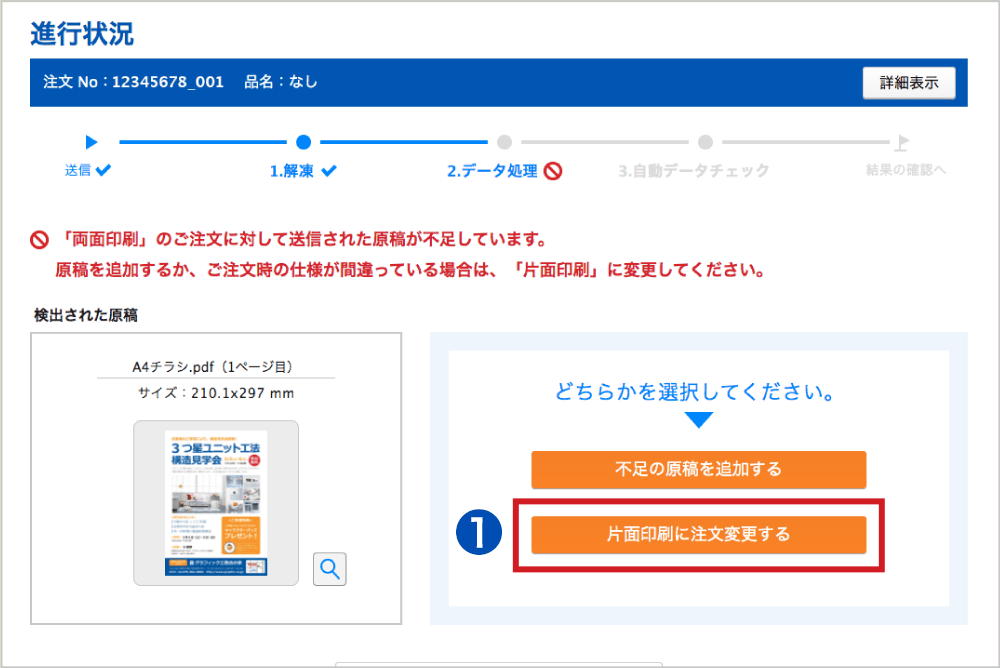Click the grey dot marker above 3.自動データチェック
This screenshot has width=1000, height=668.
pyautogui.click(x=705, y=142)
